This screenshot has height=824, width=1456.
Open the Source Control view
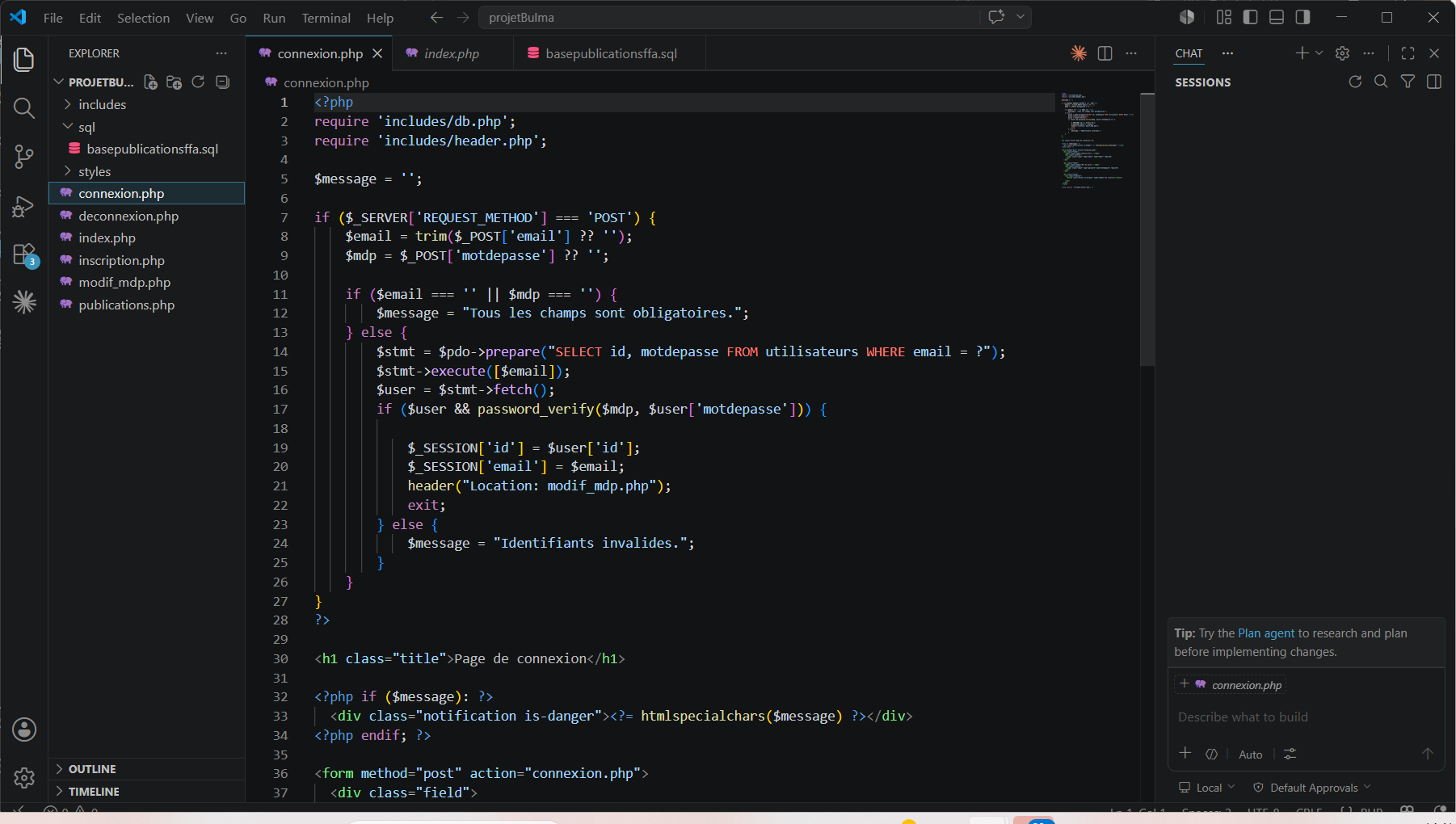pyautogui.click(x=24, y=157)
